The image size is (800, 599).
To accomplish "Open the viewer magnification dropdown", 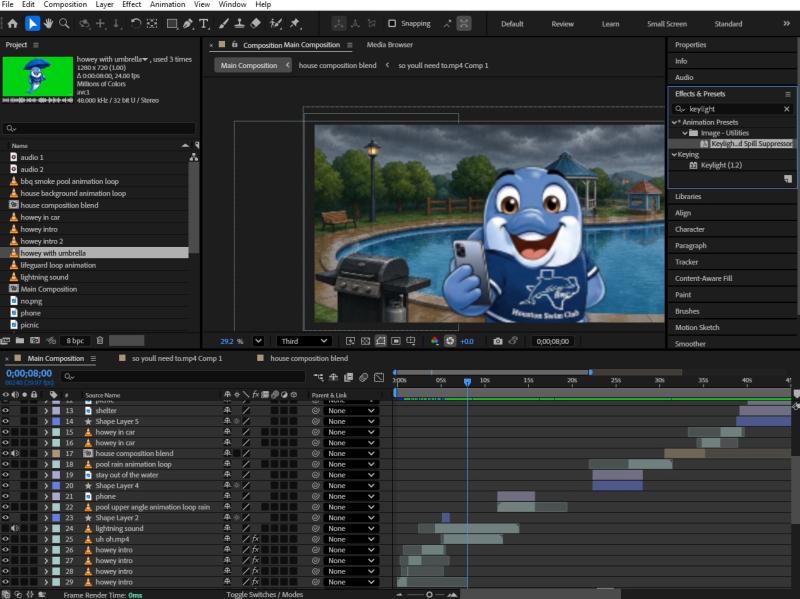I will (258, 341).
